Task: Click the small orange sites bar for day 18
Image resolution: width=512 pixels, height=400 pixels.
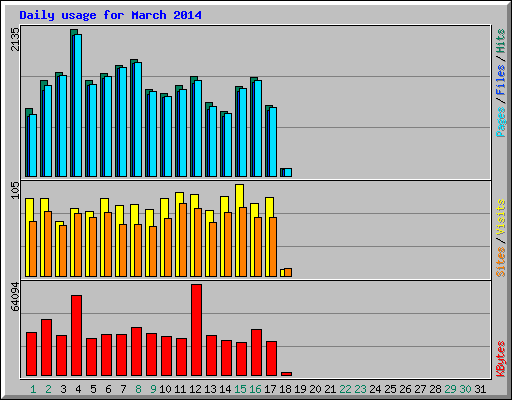Action: coord(288,272)
